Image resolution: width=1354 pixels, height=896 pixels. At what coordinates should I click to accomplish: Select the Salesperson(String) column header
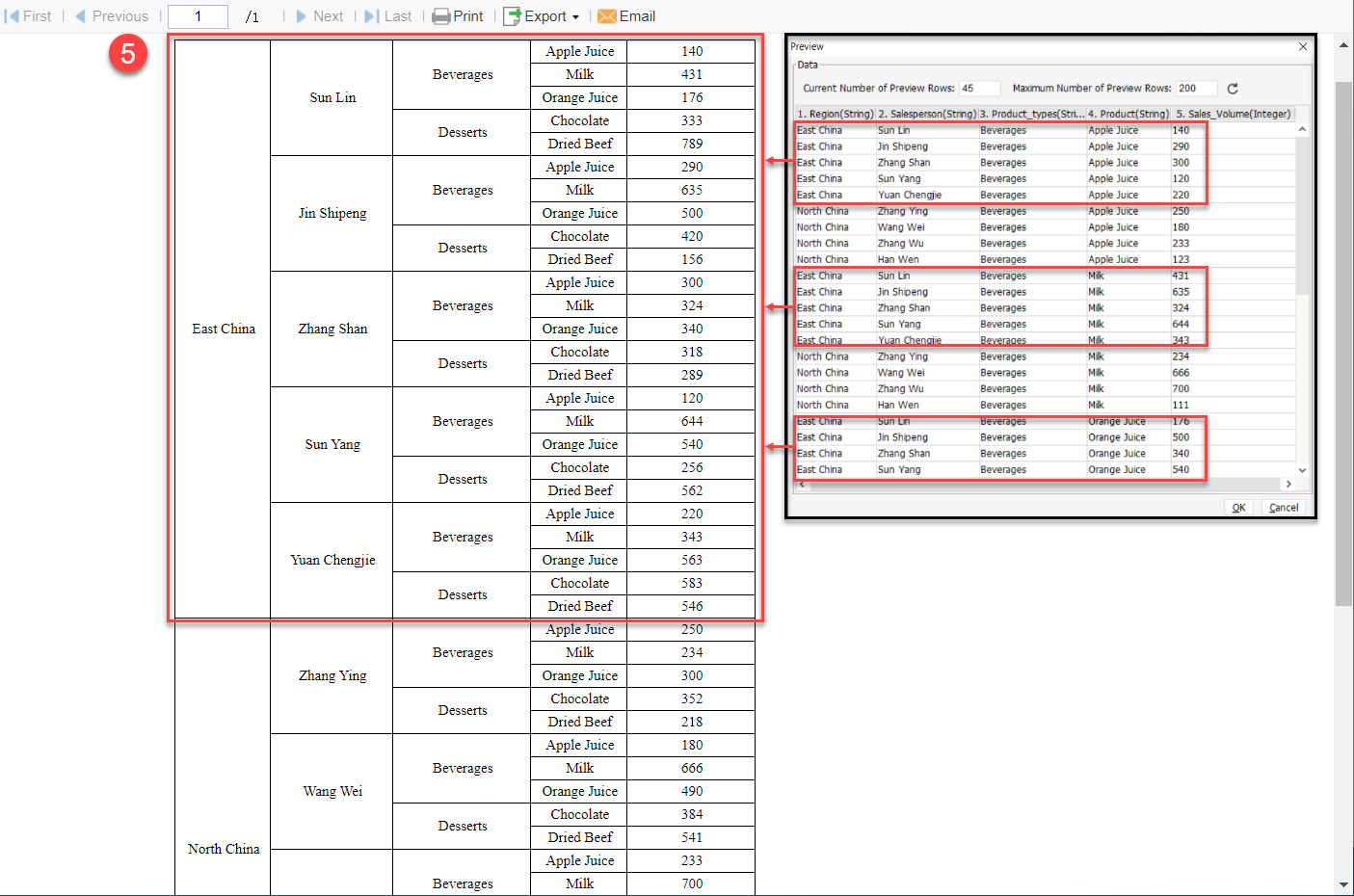pyautogui.click(x=926, y=114)
